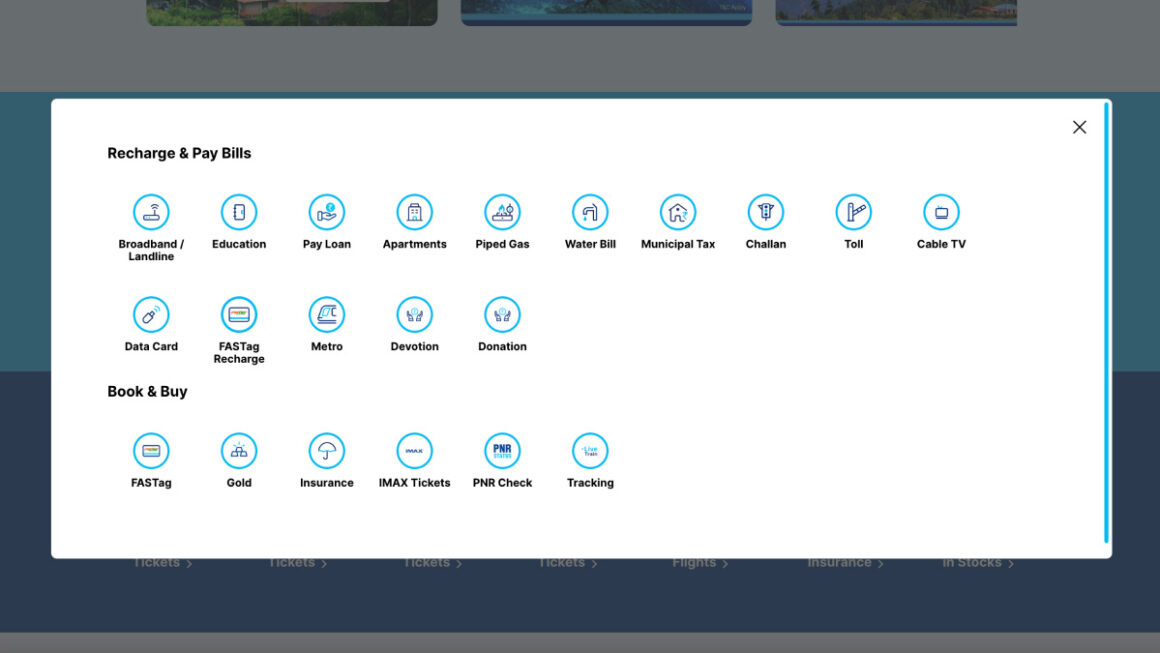Select the Education fee payment icon

point(239,213)
